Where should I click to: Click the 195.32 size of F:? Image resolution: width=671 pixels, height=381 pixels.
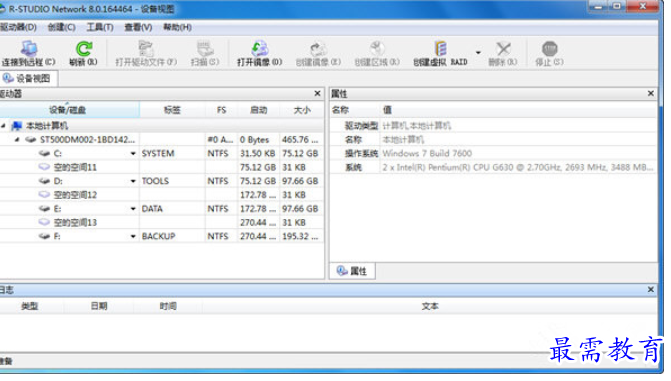coord(300,236)
